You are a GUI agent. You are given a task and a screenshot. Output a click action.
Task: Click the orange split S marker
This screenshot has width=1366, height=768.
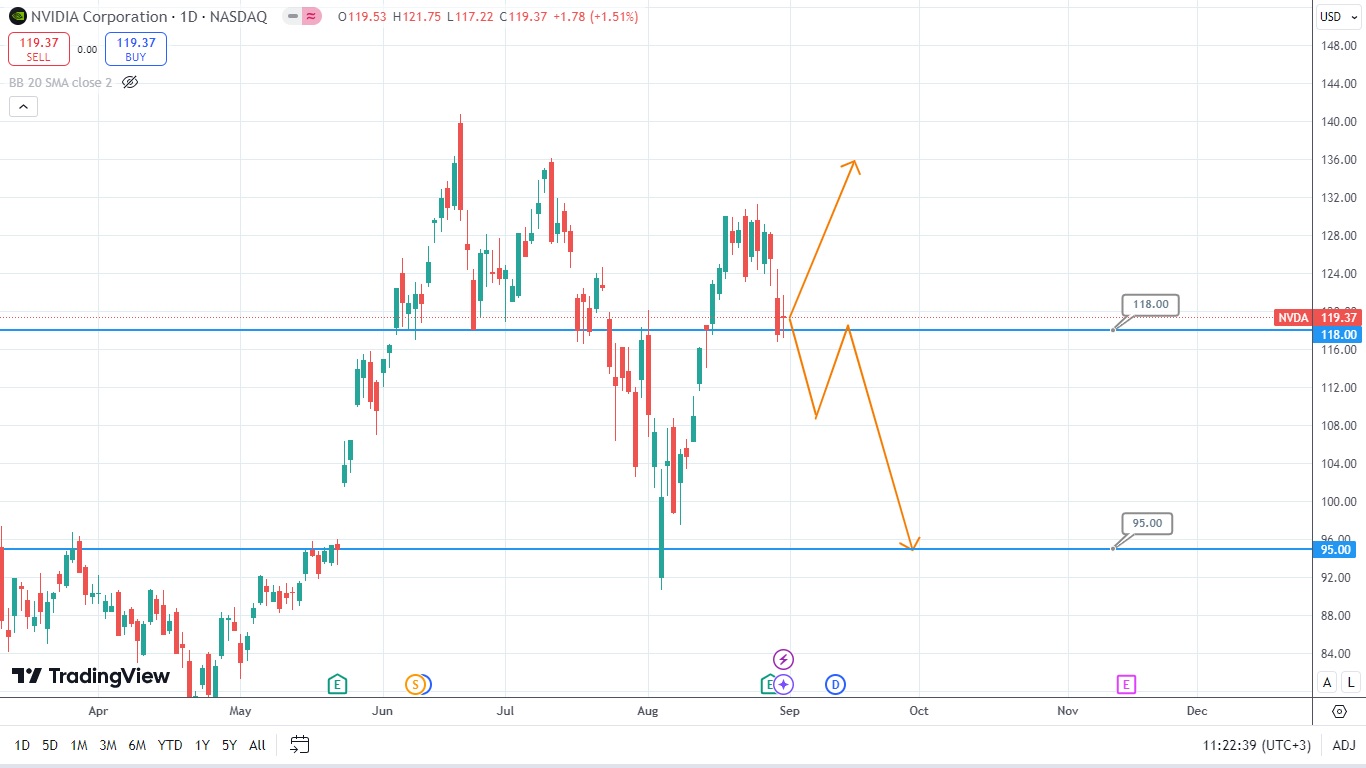(x=415, y=685)
